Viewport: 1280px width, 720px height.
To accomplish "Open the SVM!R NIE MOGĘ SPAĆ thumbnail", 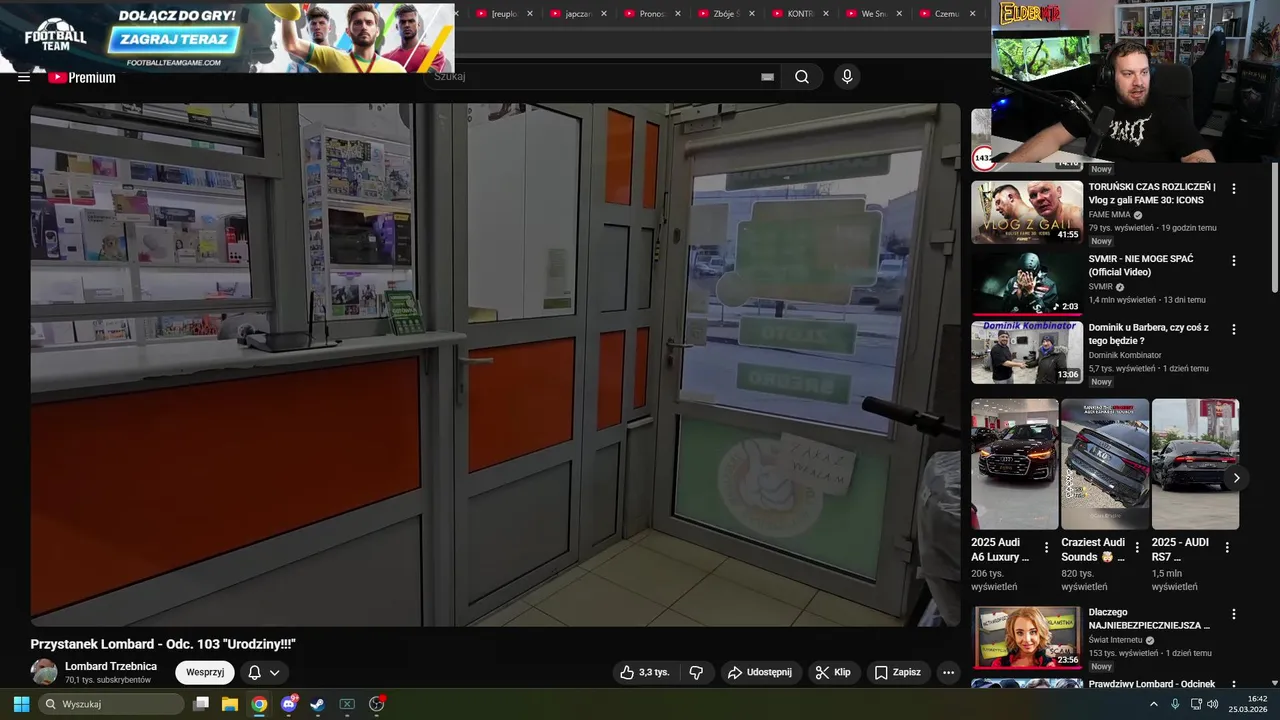I will coord(1027,283).
